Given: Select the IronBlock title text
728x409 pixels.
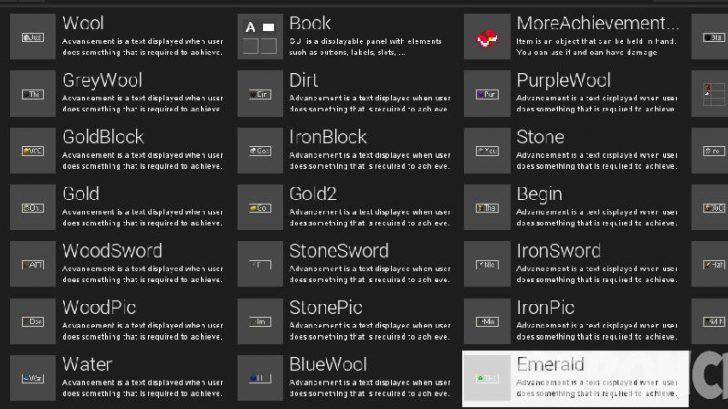Looking at the screenshot, I should pos(328,137).
